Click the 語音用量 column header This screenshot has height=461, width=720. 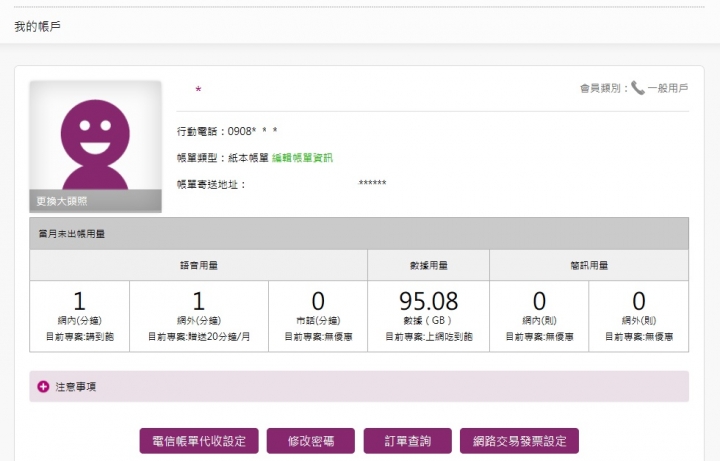point(198,265)
